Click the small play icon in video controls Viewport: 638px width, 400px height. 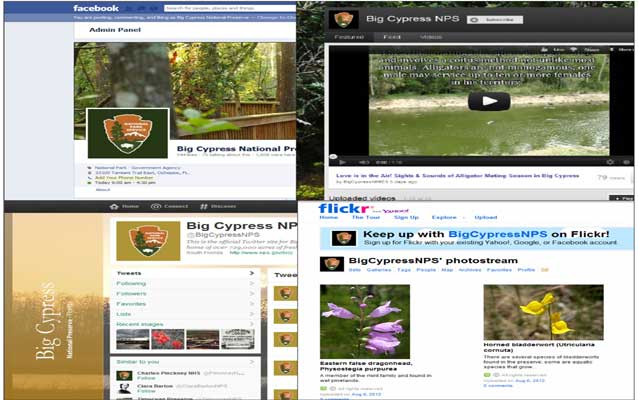click(x=343, y=162)
